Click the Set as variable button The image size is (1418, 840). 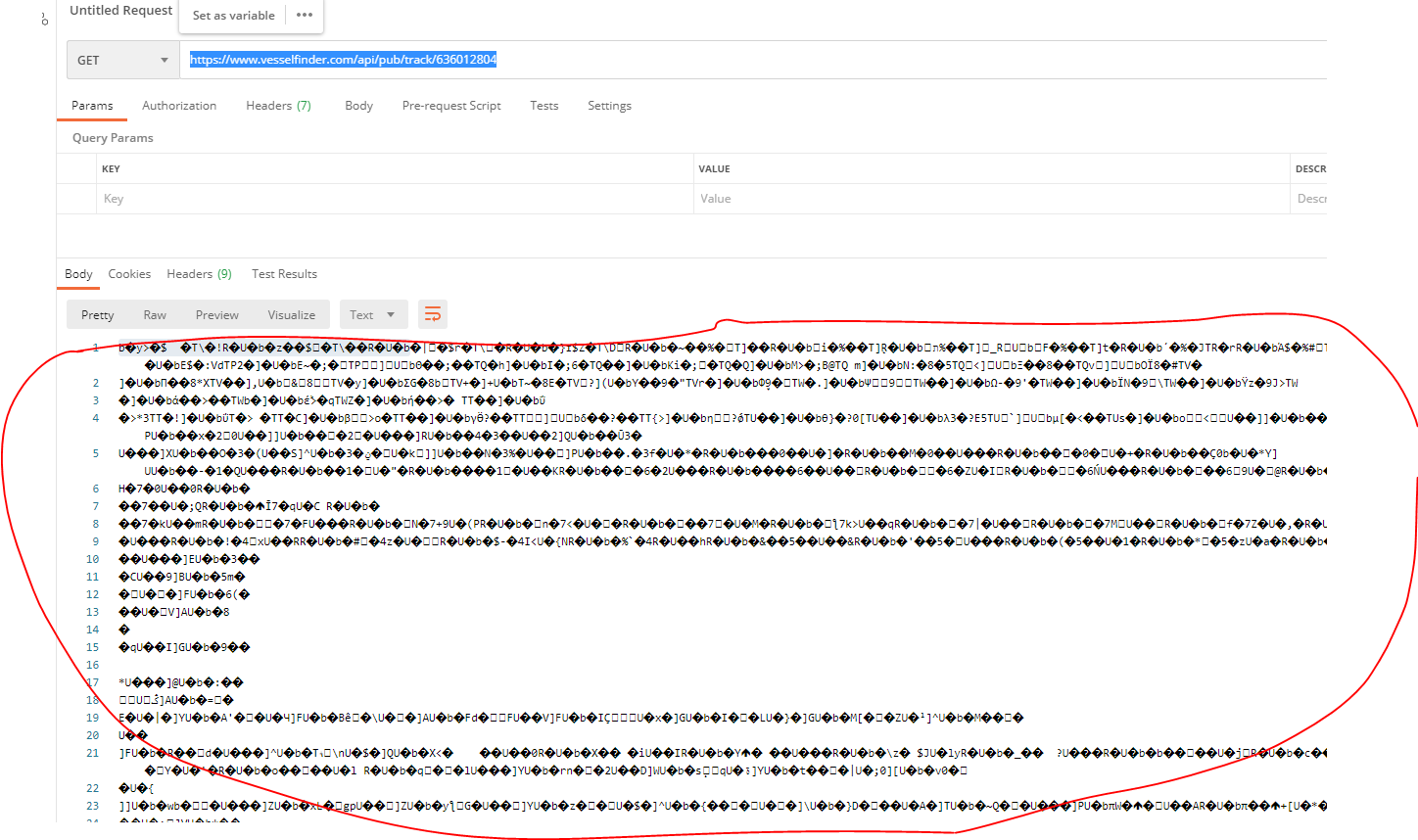click(233, 15)
